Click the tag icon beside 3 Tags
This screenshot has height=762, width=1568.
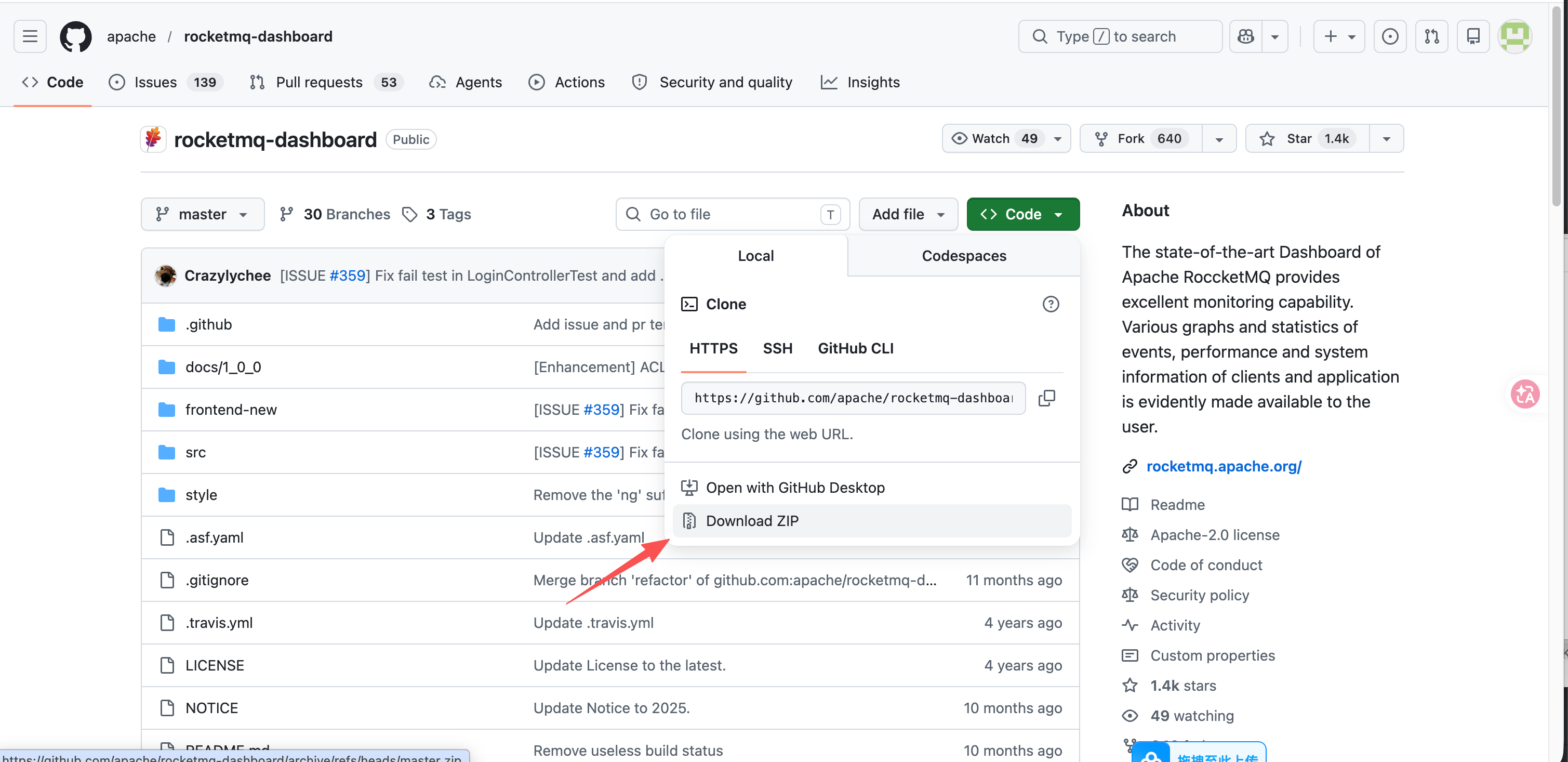(x=409, y=214)
